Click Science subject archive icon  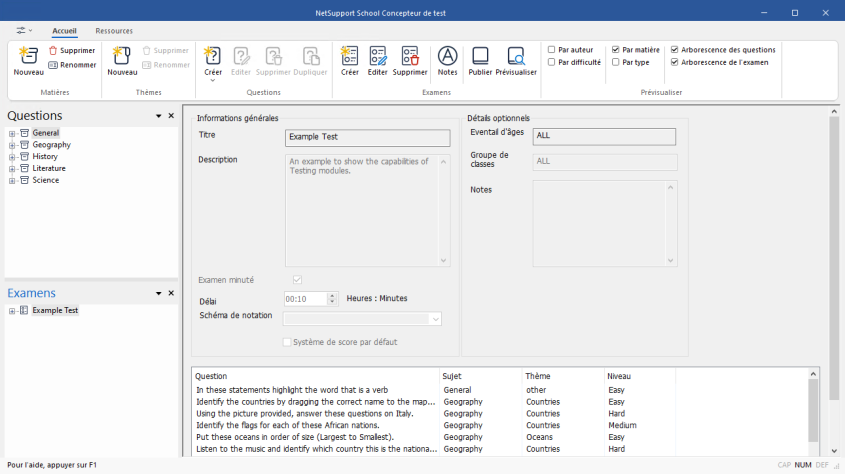coord(24,180)
